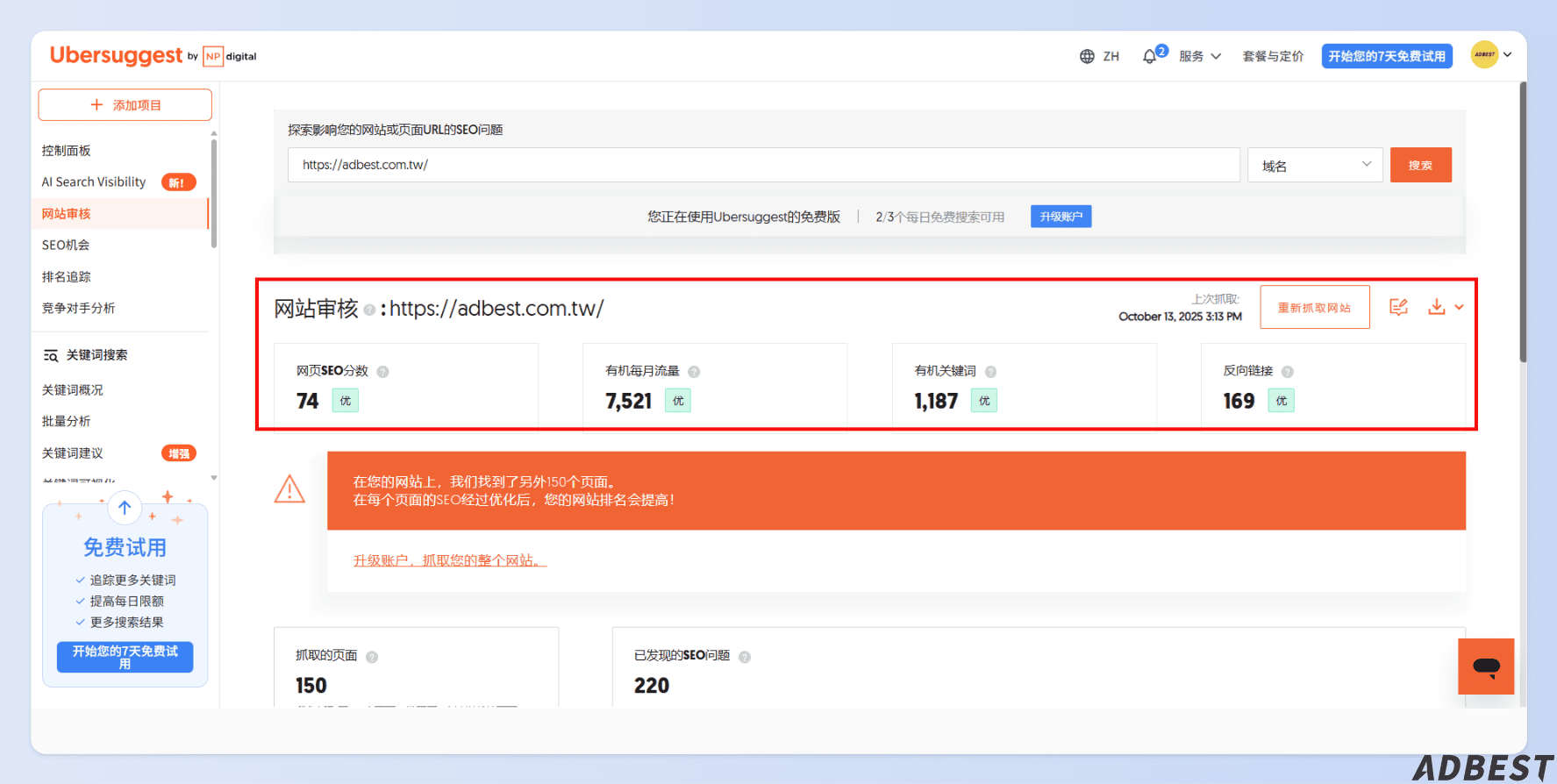Click the backlinks value 169
Viewport: 1557px width, 784px height.
tap(1239, 402)
